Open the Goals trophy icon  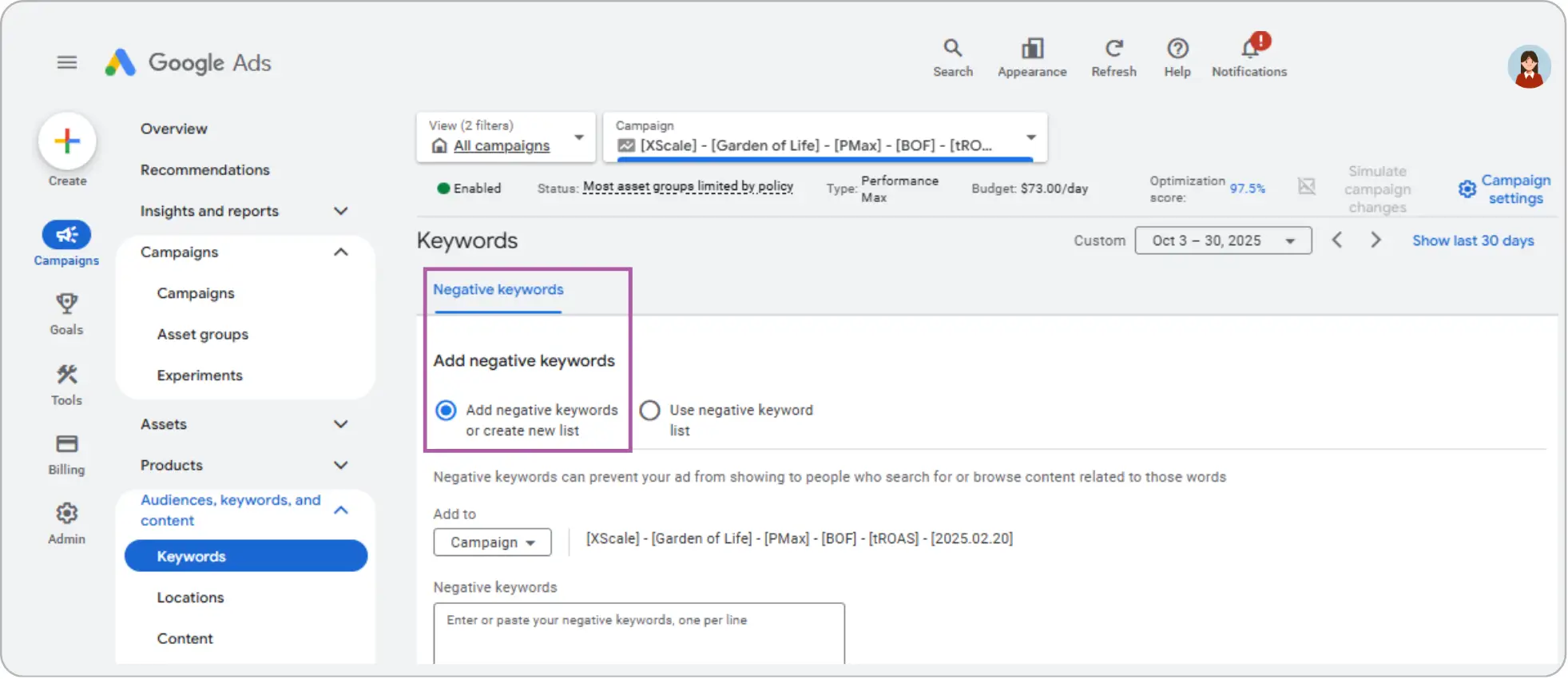[66, 304]
